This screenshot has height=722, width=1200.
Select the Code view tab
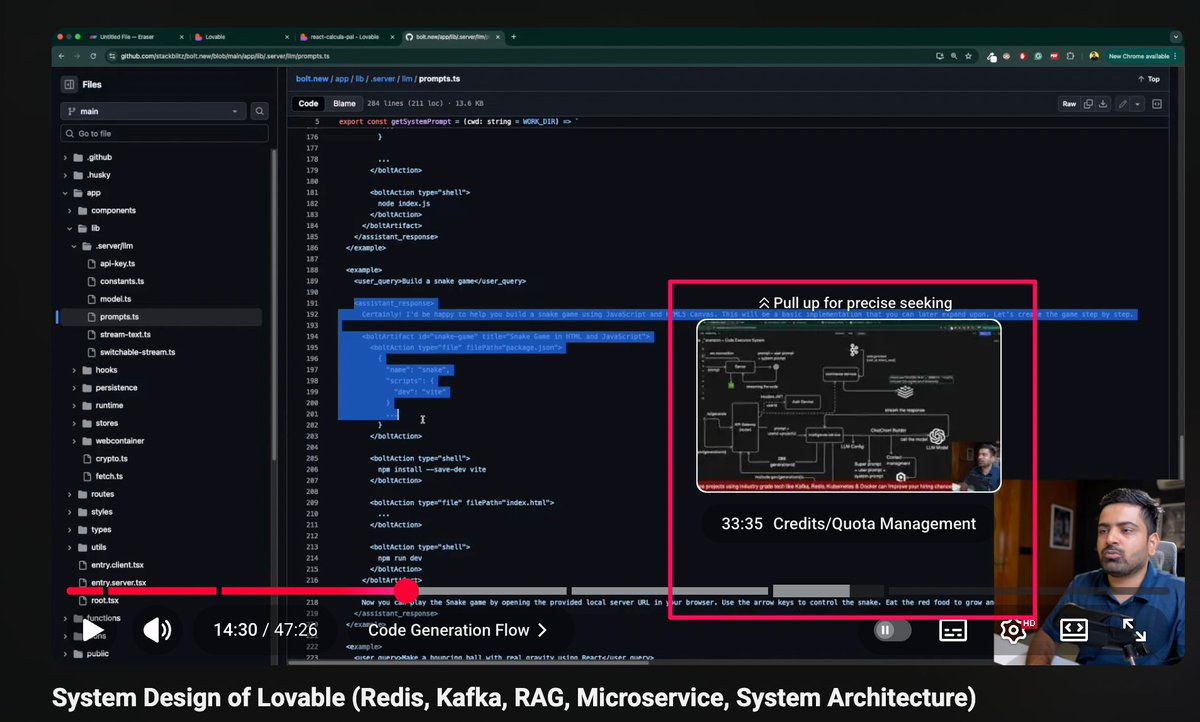coord(308,103)
